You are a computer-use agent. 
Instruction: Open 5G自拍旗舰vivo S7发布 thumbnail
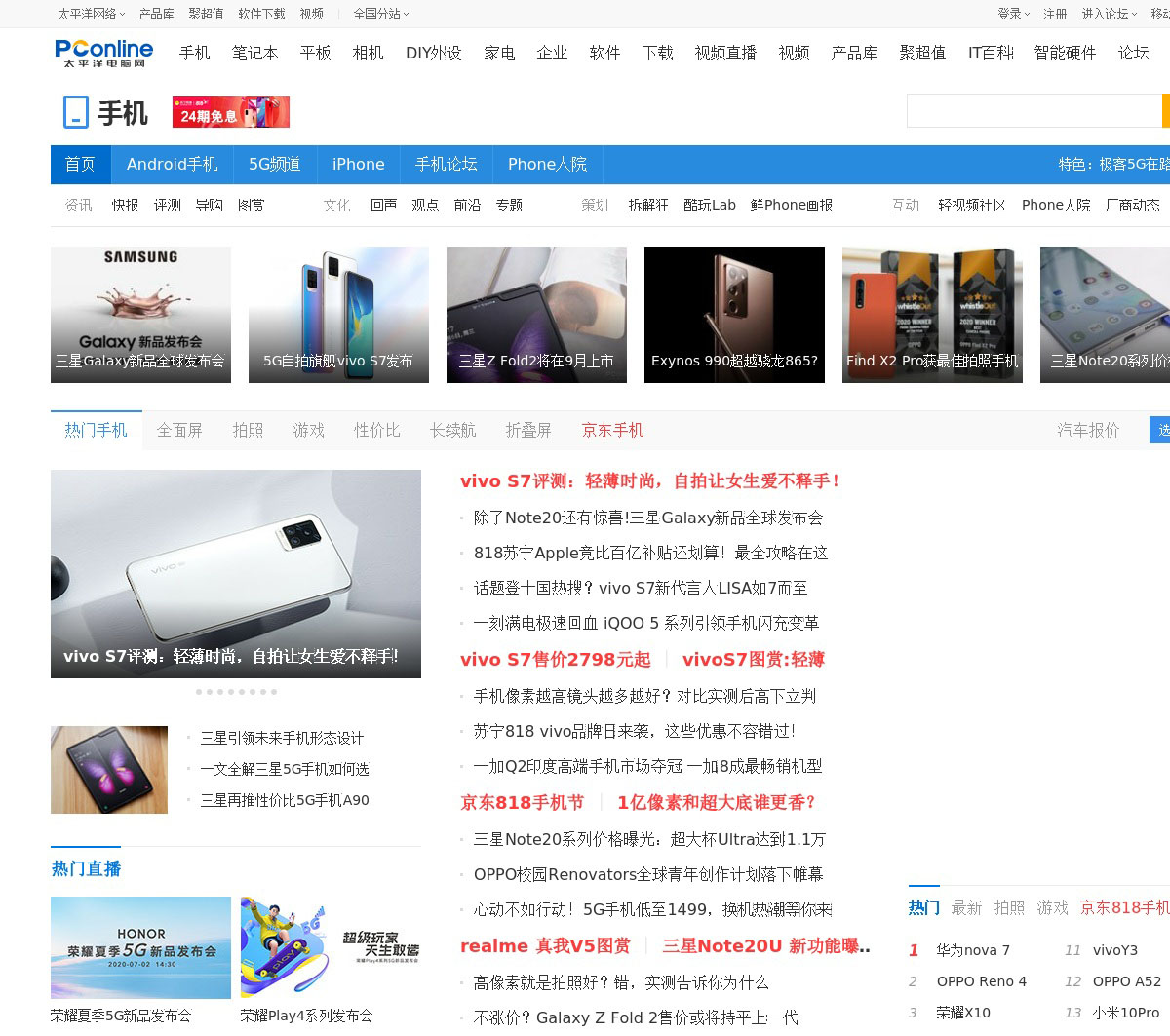point(338,315)
